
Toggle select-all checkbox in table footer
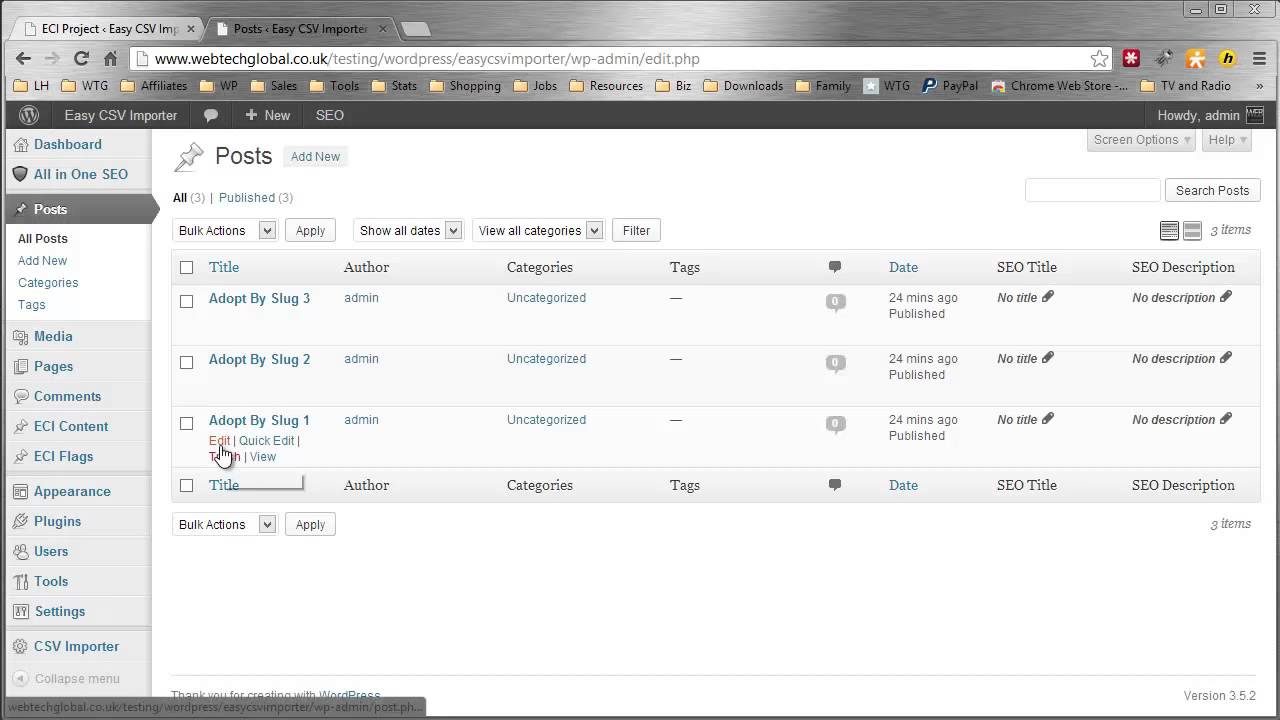[x=186, y=485]
